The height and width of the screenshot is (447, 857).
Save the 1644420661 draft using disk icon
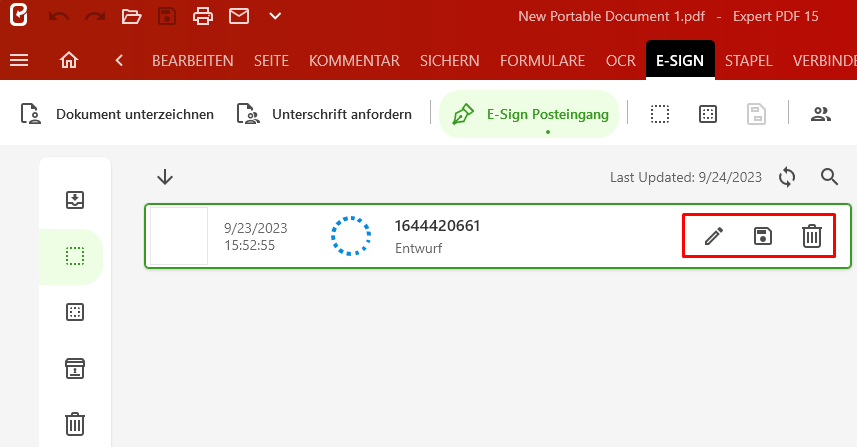click(762, 236)
